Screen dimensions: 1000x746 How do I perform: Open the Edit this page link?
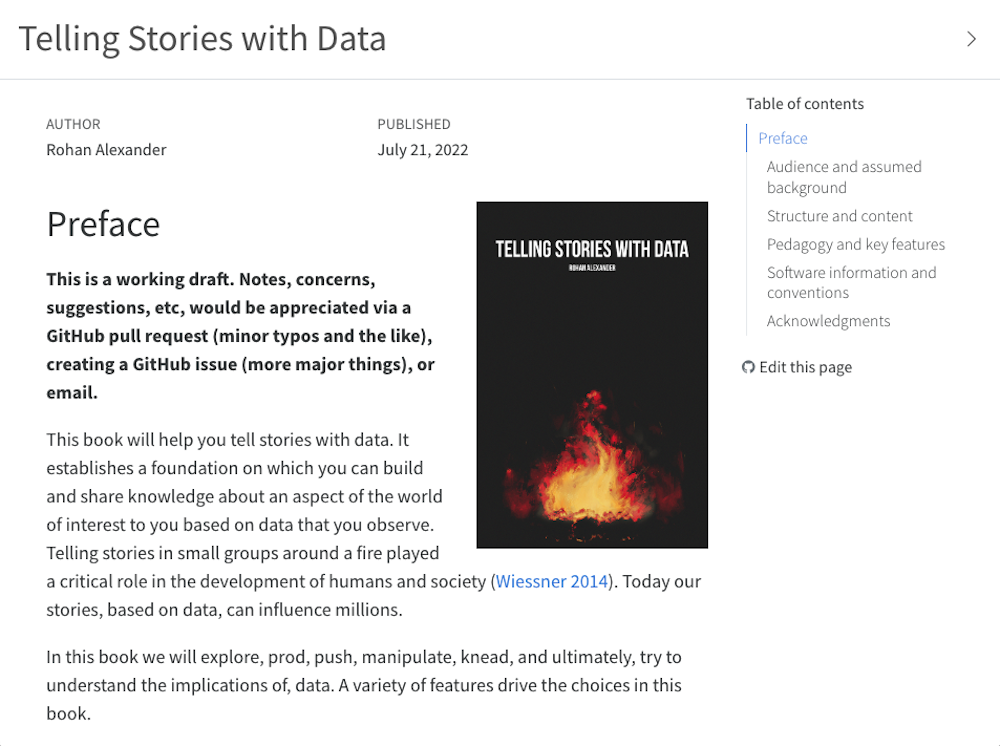(805, 367)
